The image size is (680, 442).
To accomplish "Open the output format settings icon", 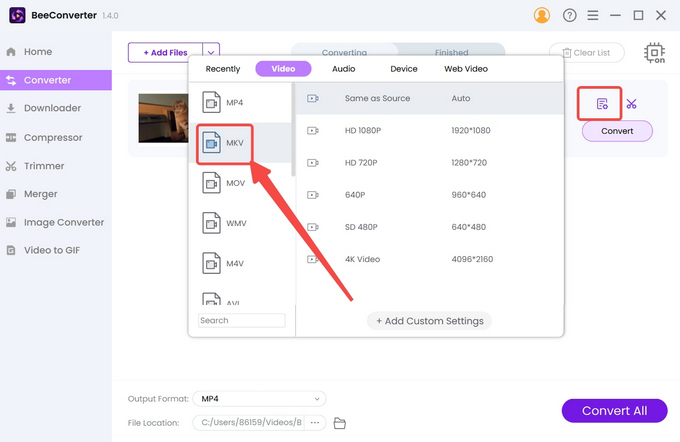I will coord(602,104).
